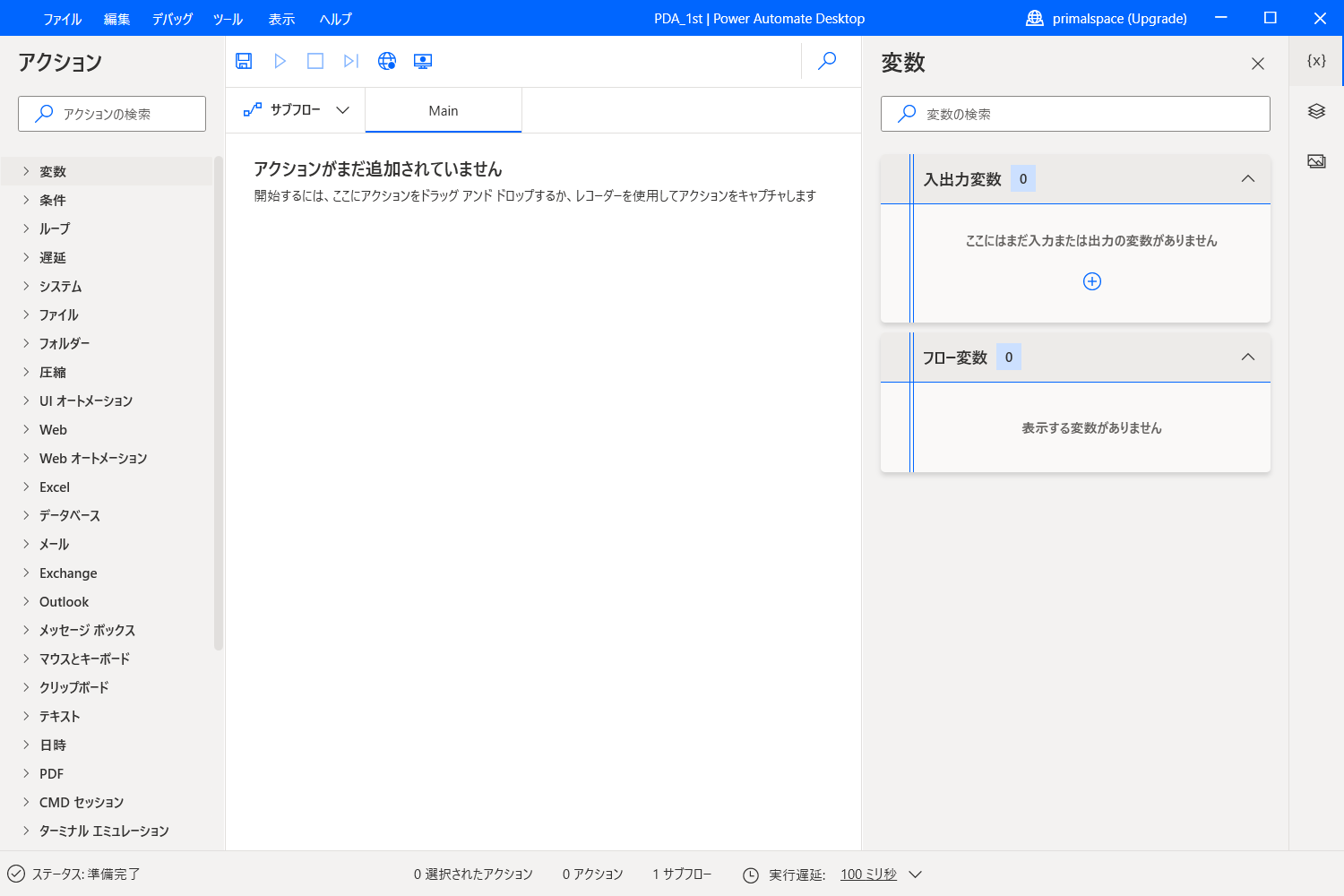Click the flow search magnifier icon
The width and height of the screenshot is (1344, 896).
827,61
